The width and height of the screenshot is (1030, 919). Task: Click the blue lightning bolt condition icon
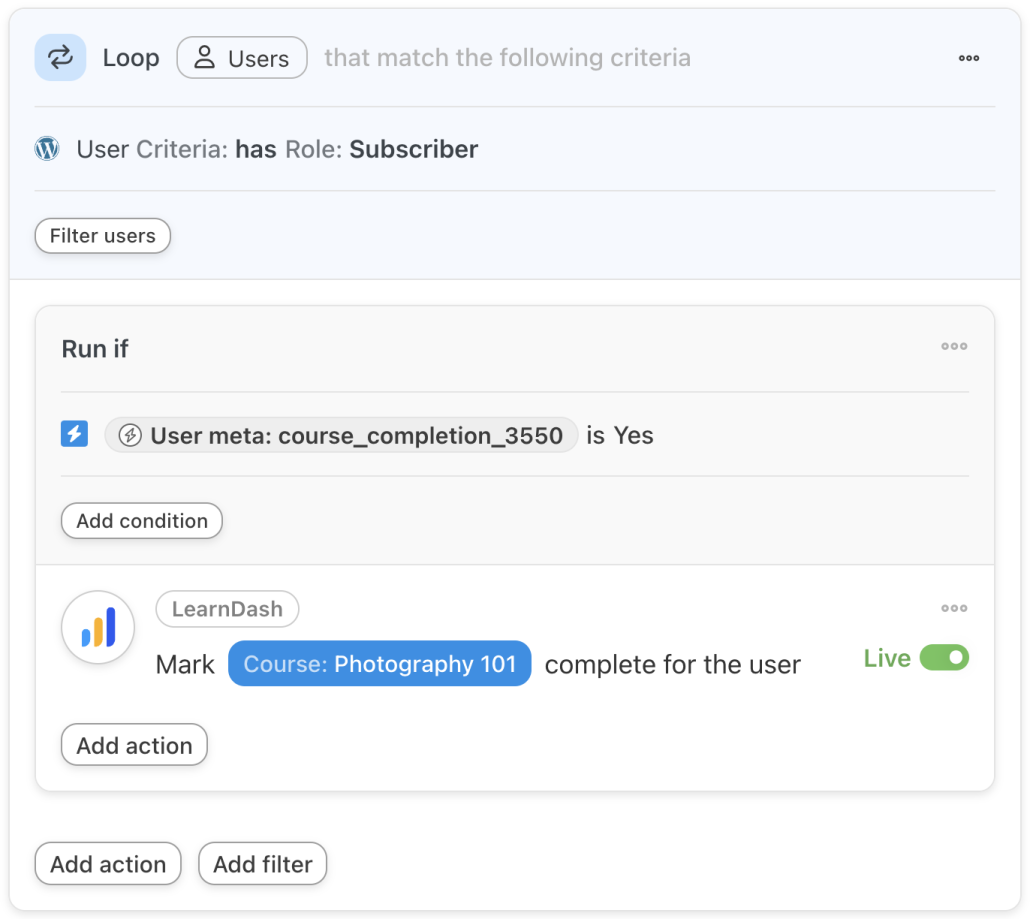tap(73, 435)
